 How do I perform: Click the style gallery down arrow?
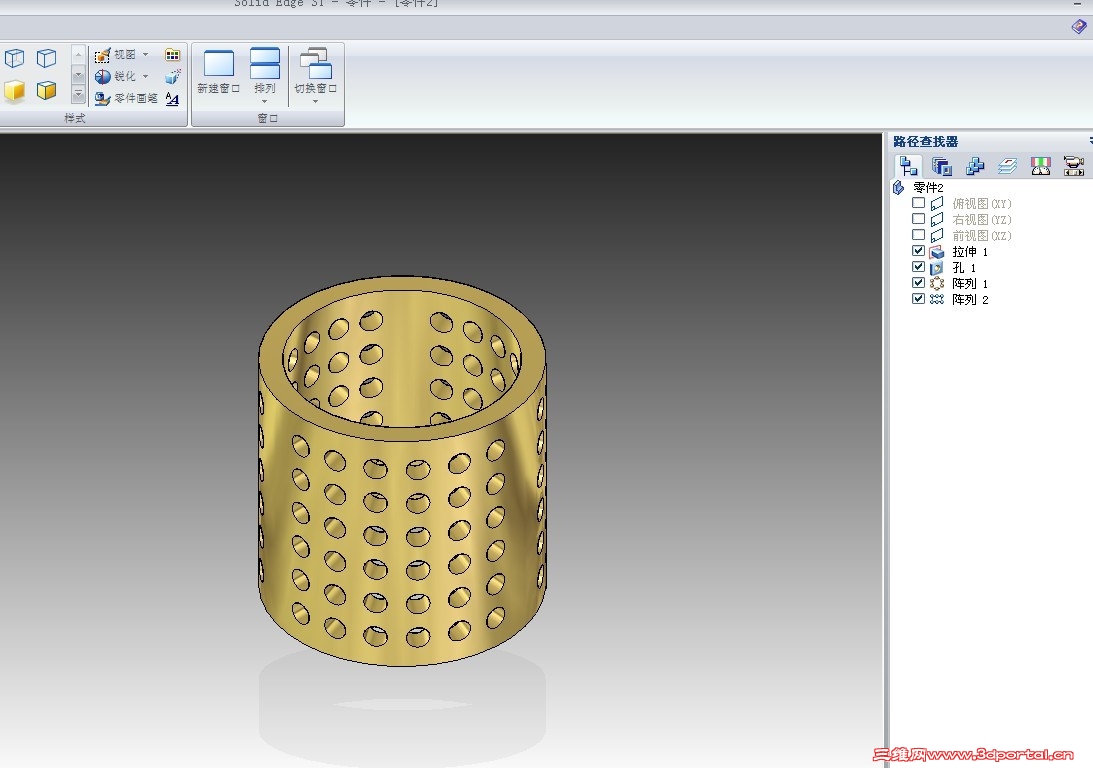pyautogui.click(x=79, y=74)
